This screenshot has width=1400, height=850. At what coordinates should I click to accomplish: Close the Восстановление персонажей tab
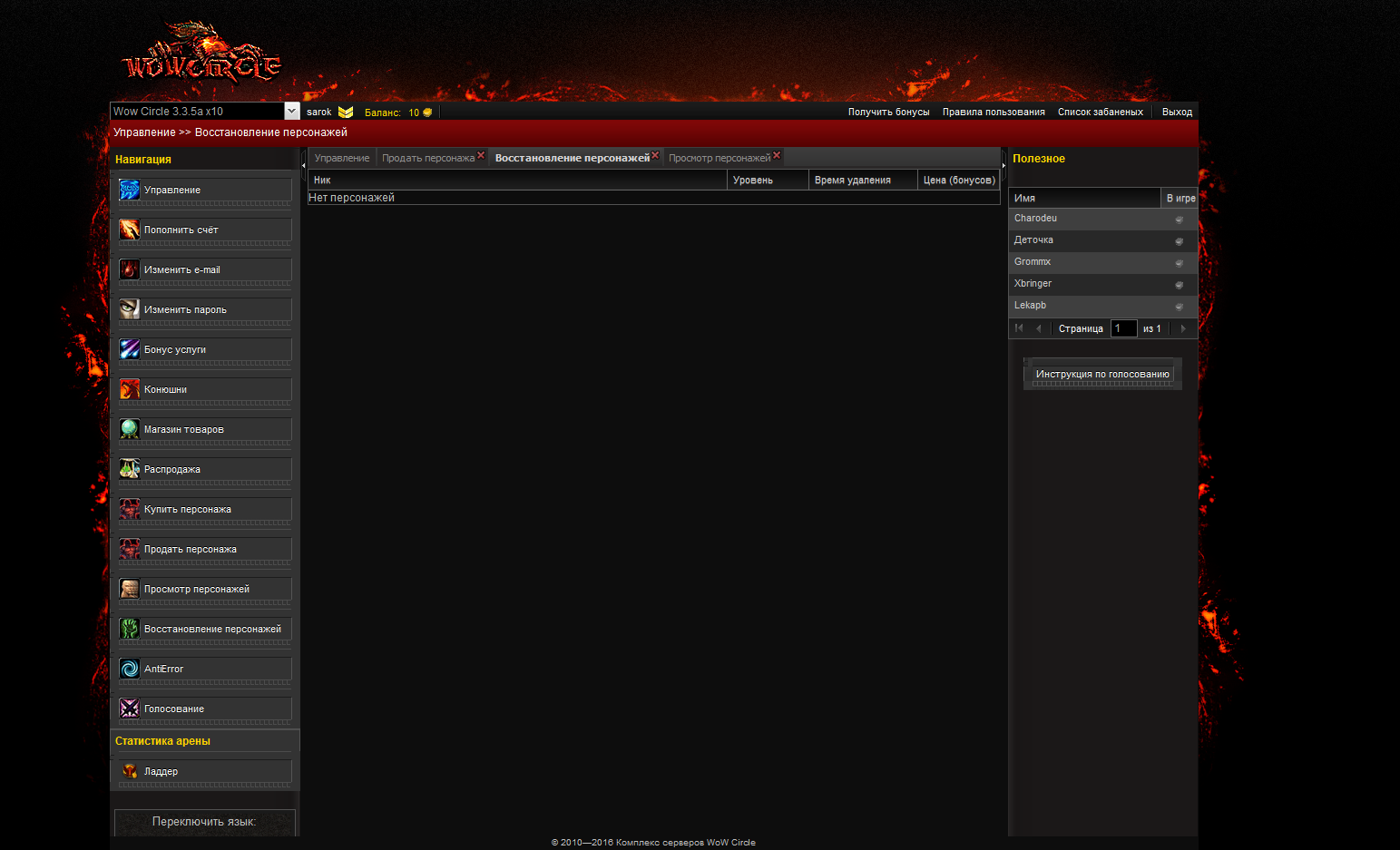pos(655,155)
